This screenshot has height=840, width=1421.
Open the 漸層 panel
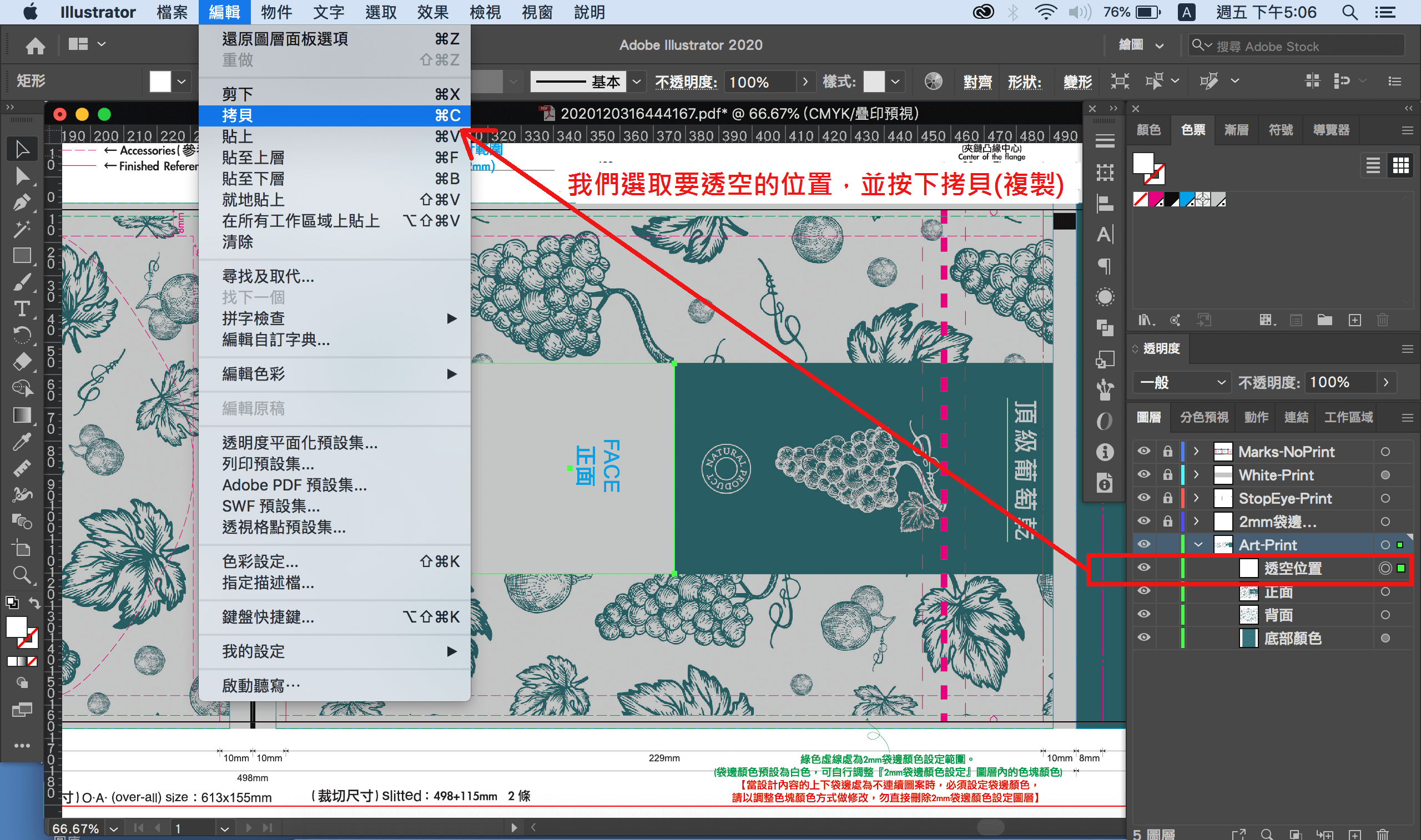[x=1237, y=130]
